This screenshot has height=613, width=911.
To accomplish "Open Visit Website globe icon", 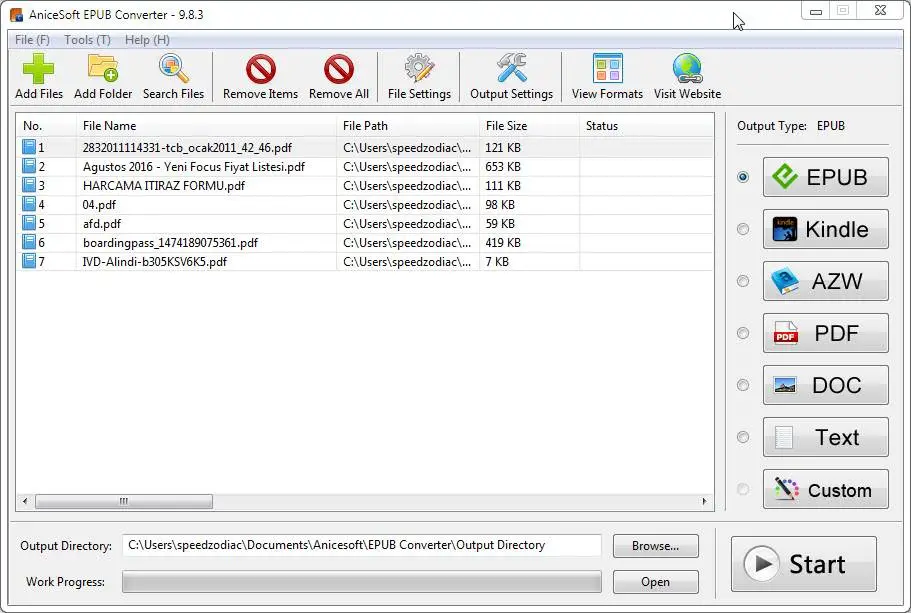I will click(687, 69).
